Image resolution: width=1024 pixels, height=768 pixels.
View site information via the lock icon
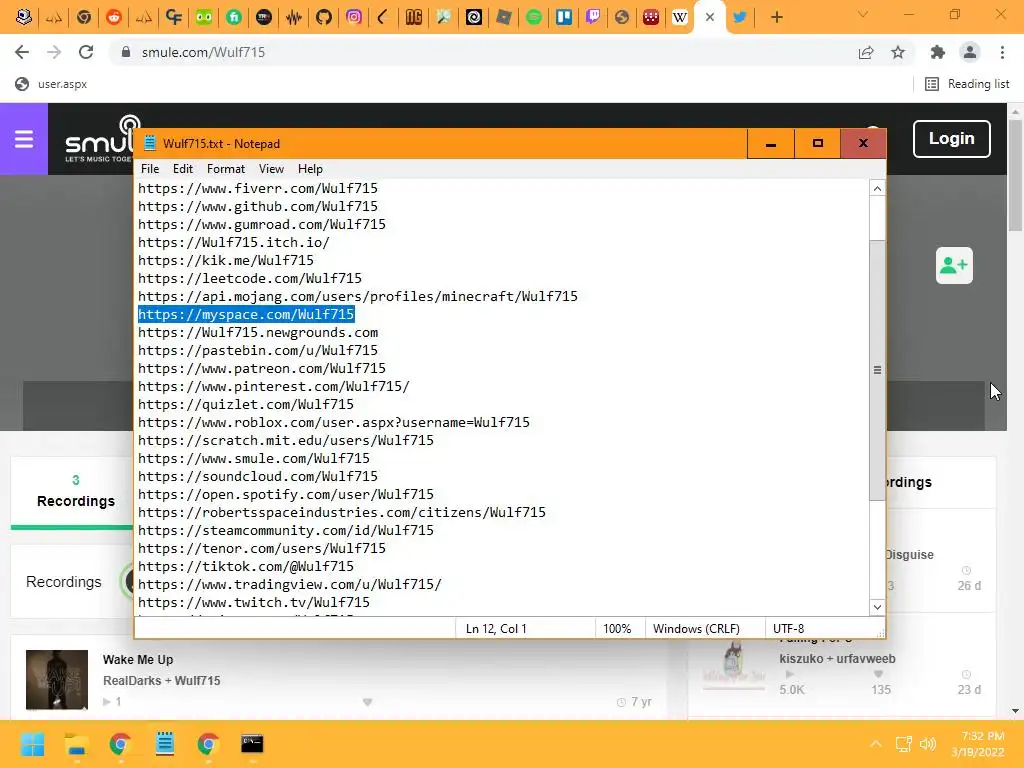pos(126,52)
